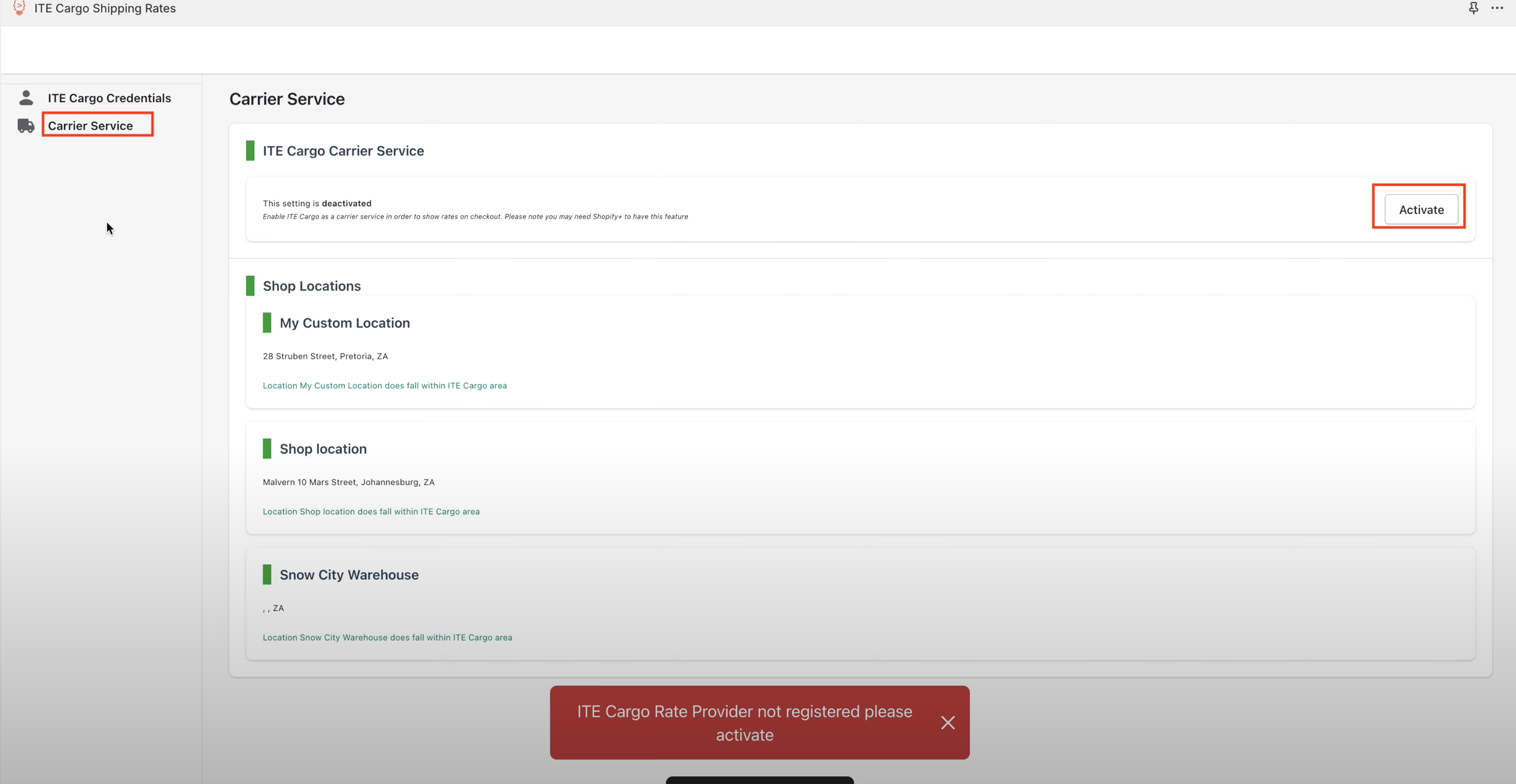Click the Shop location coverage message link
Screen dimensions: 1516x784
click(371, 511)
